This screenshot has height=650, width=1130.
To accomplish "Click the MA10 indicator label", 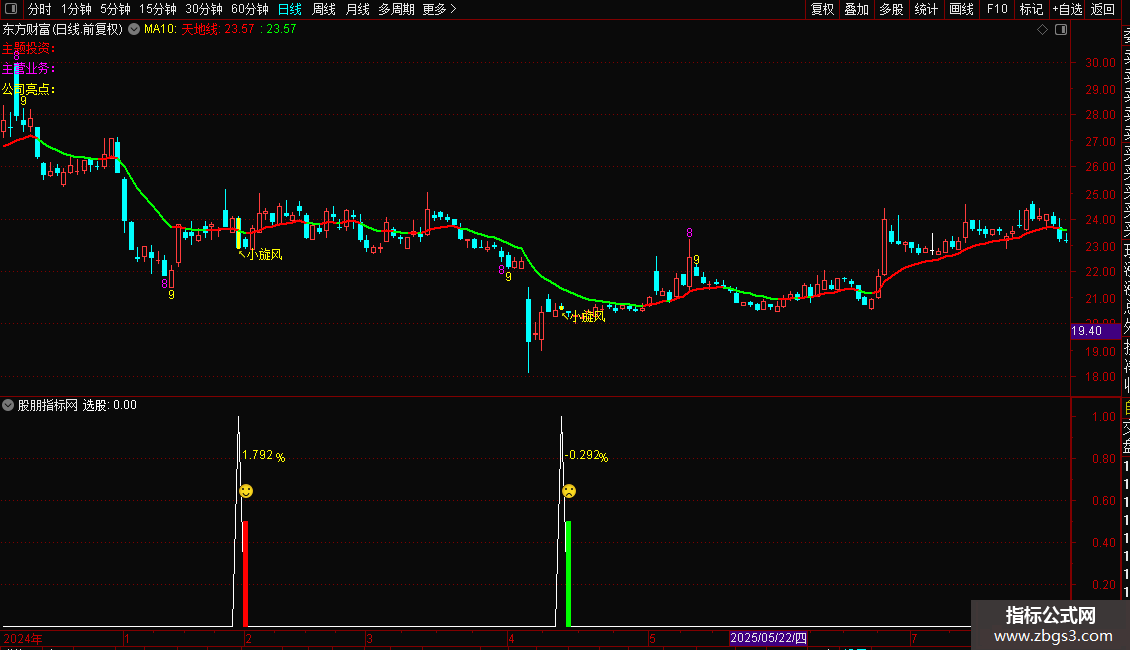I will pyautogui.click(x=160, y=29).
